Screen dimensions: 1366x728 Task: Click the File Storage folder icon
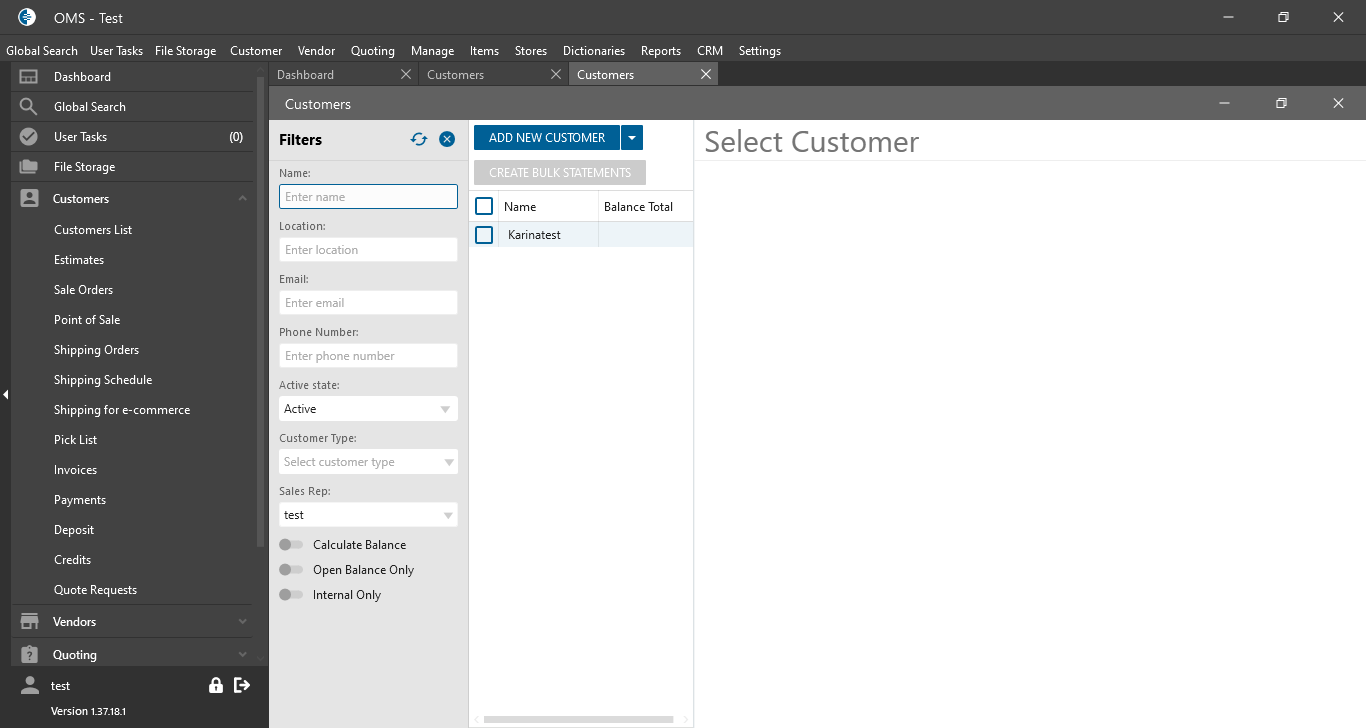click(29, 167)
